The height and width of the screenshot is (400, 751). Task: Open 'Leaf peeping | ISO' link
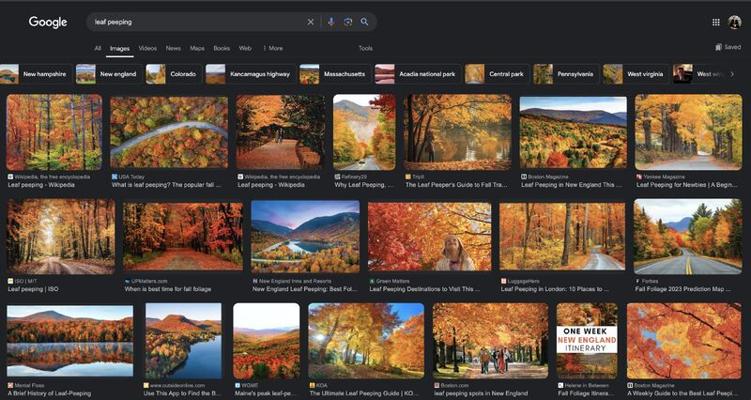tap(33, 289)
